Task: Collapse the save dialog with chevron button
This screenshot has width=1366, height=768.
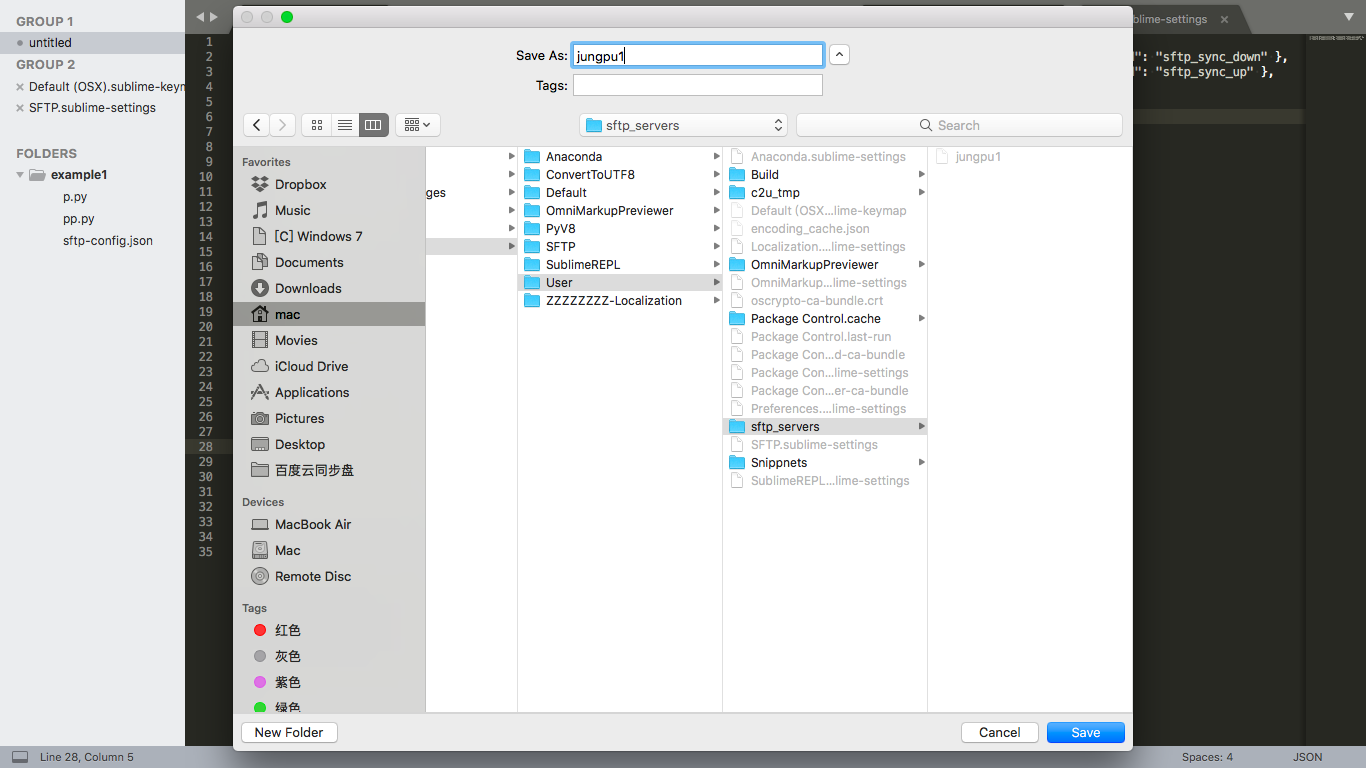Action: (x=840, y=55)
